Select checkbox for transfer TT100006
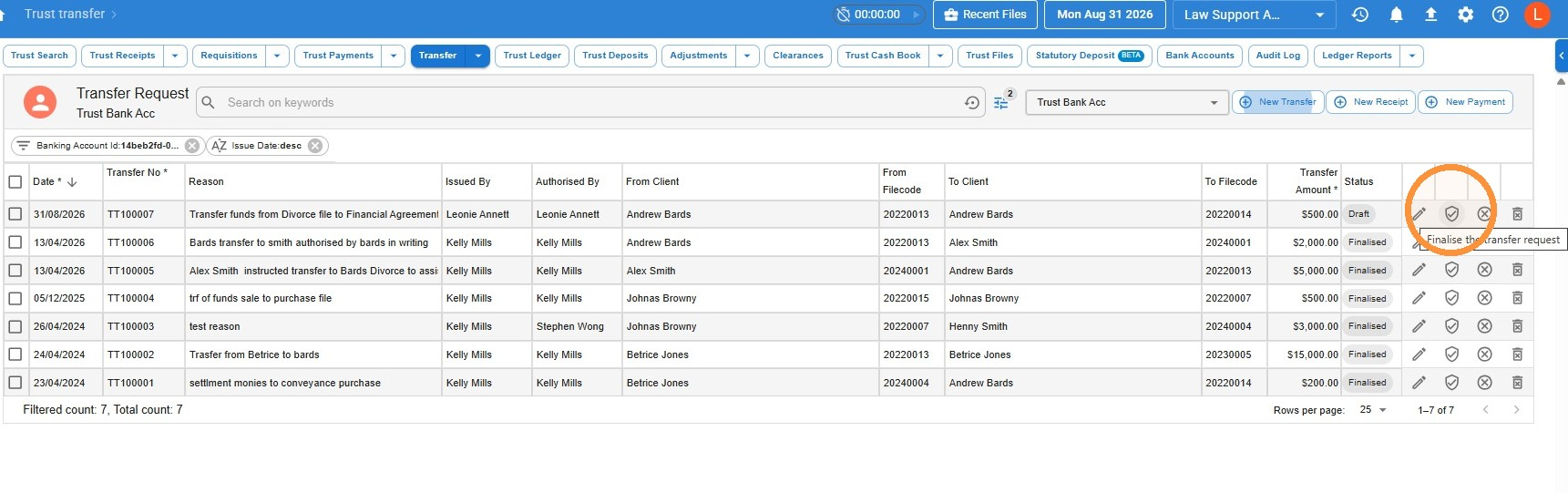 15,242
